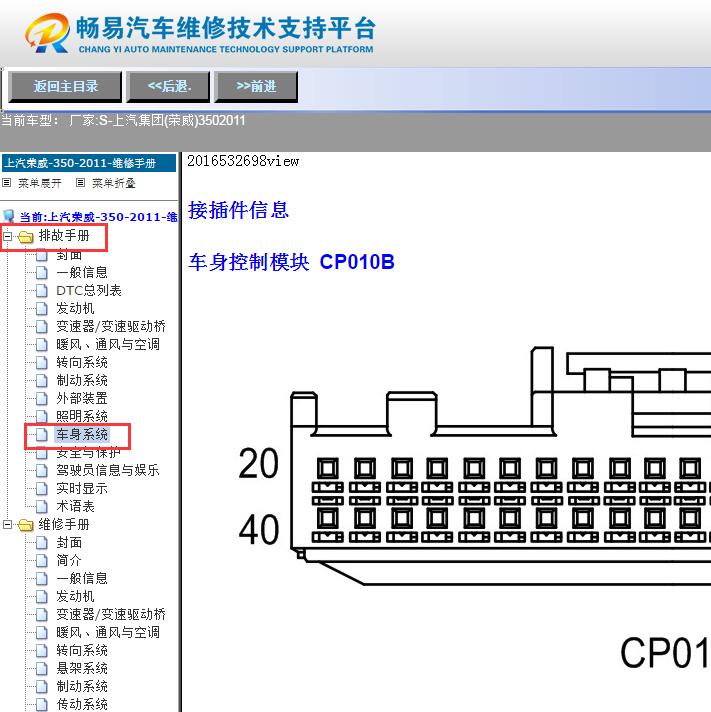Image resolution: width=711 pixels, height=712 pixels.
Task: Open 术语表 tree item
Action: [x=75, y=506]
